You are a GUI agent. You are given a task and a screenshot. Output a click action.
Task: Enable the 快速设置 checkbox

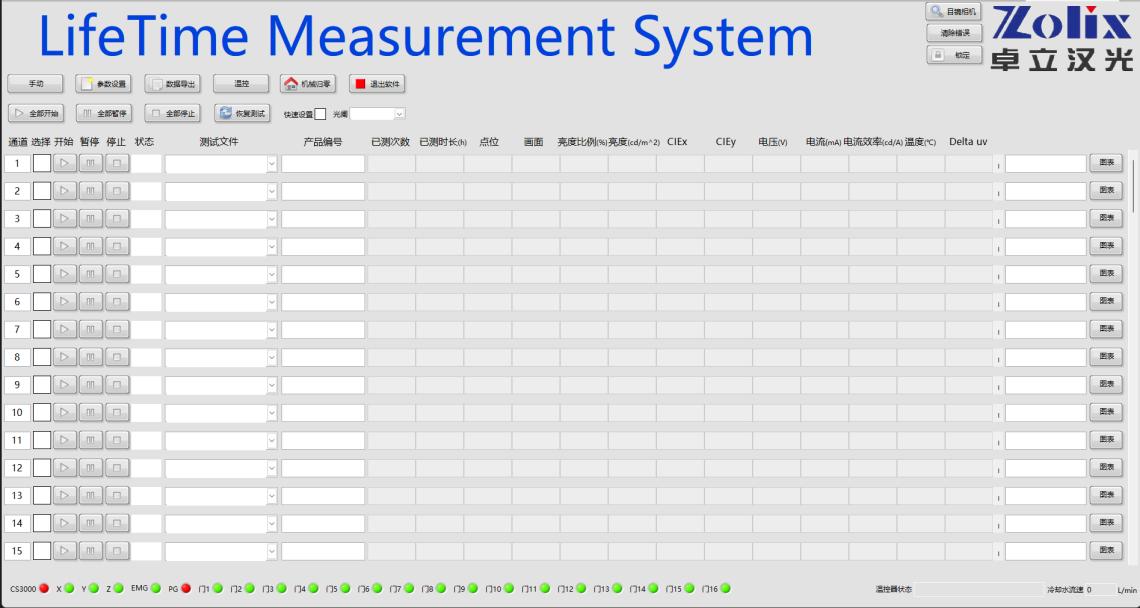320,114
